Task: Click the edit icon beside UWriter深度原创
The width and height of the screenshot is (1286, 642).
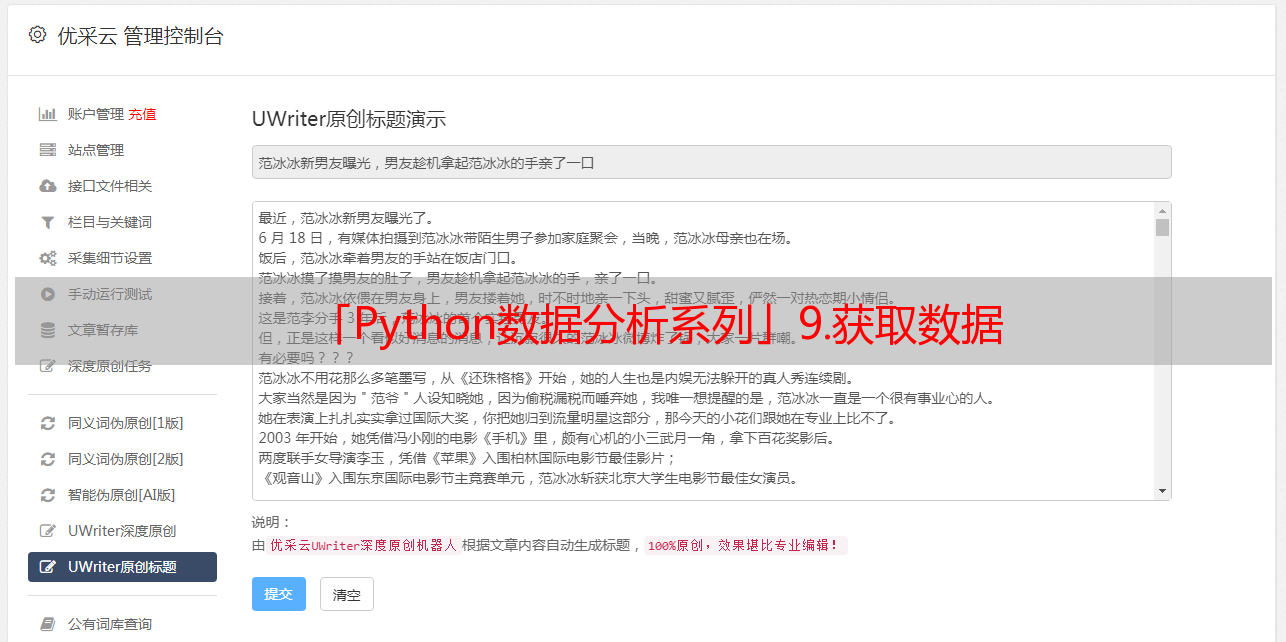Action: tap(47, 531)
